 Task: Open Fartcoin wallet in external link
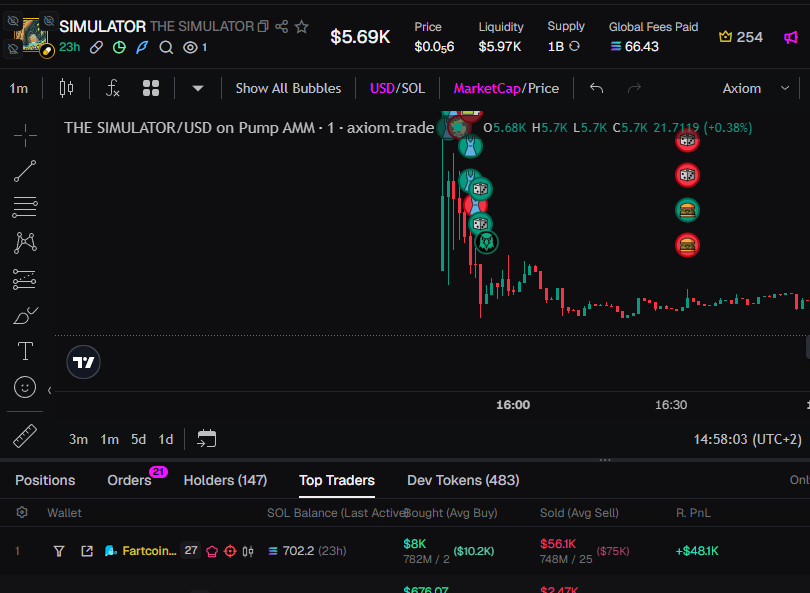tap(87, 551)
